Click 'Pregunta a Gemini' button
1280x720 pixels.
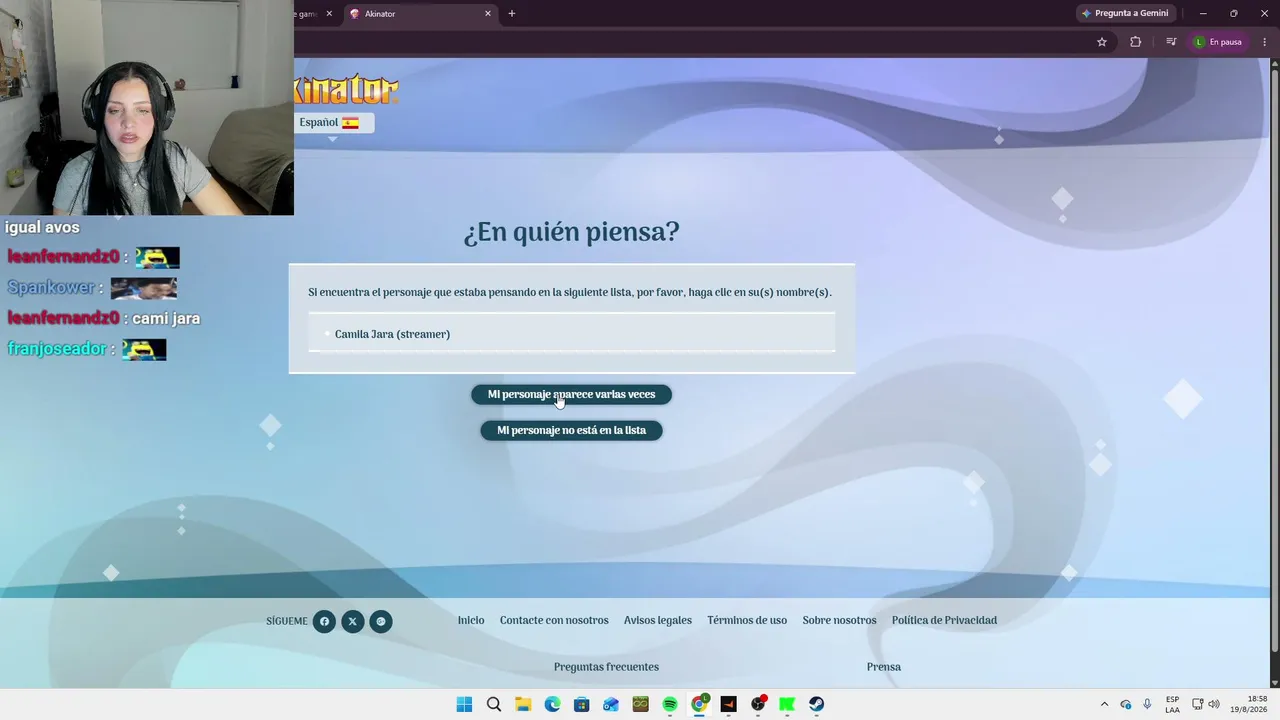[1125, 13]
